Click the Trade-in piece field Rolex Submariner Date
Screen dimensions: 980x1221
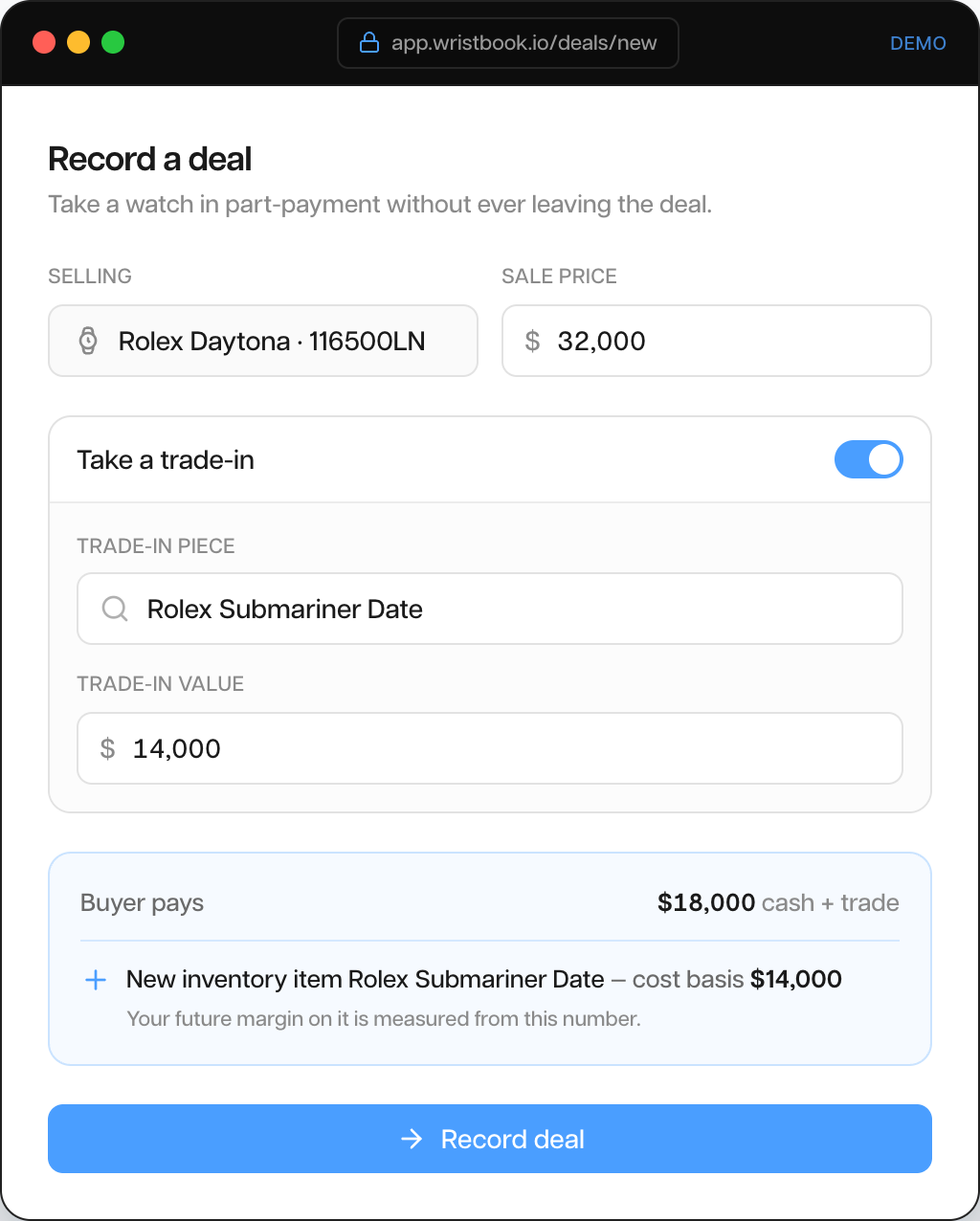(490, 609)
